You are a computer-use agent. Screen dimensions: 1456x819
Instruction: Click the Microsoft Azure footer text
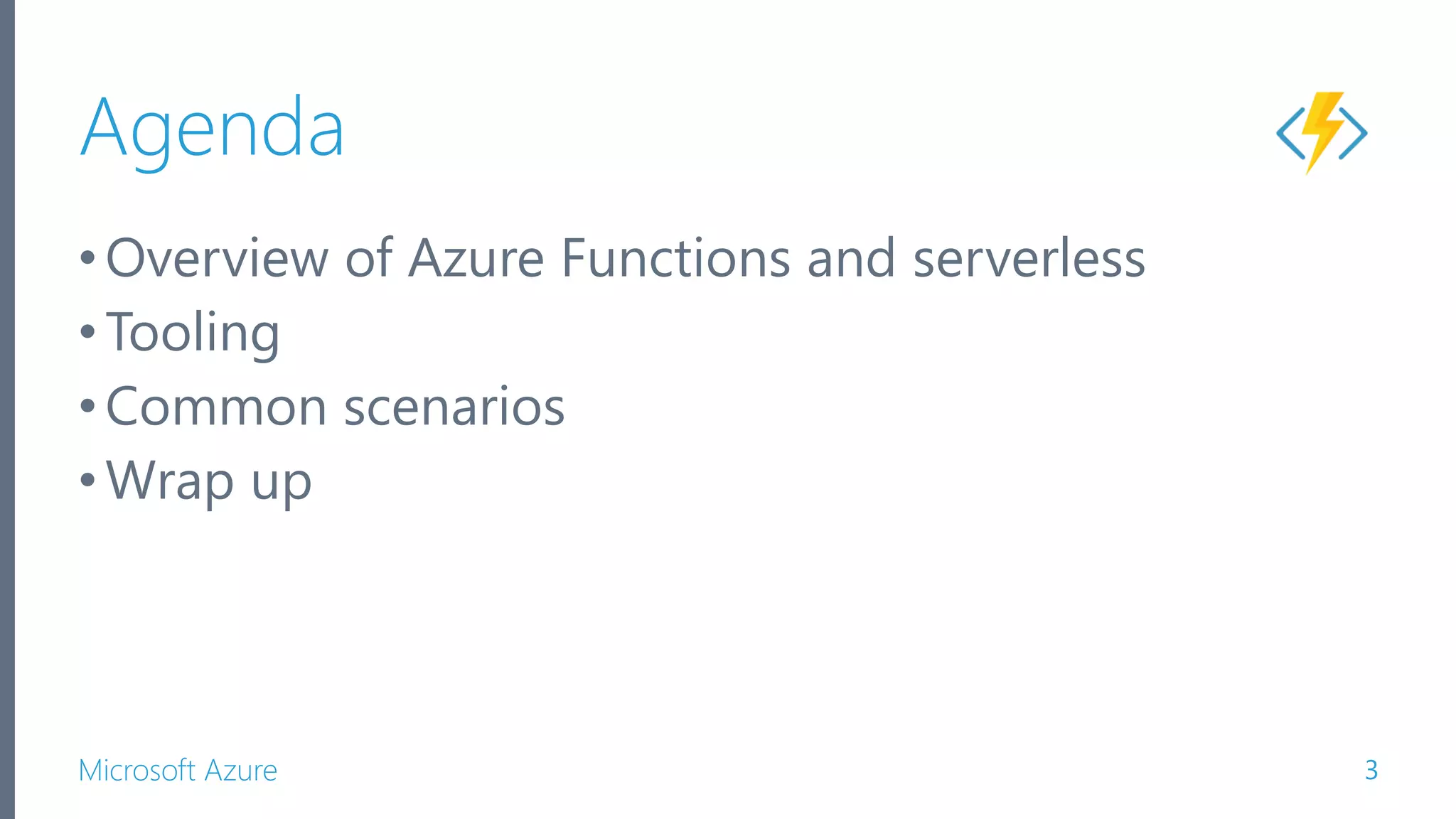[x=178, y=770]
